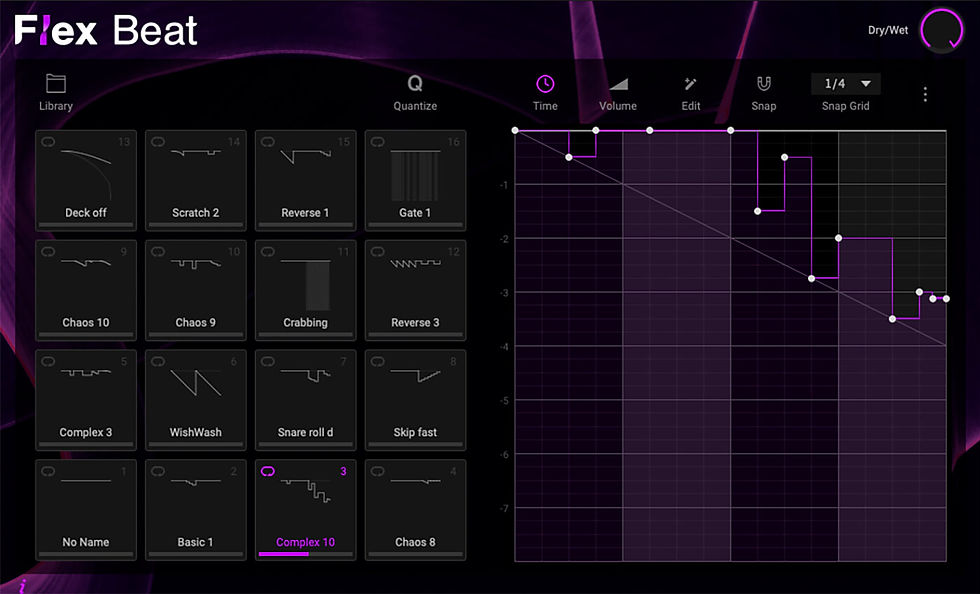Screen dimensions: 980x594
Task: Toggle loop icon on Gate 1 pad
Action: click(x=378, y=142)
